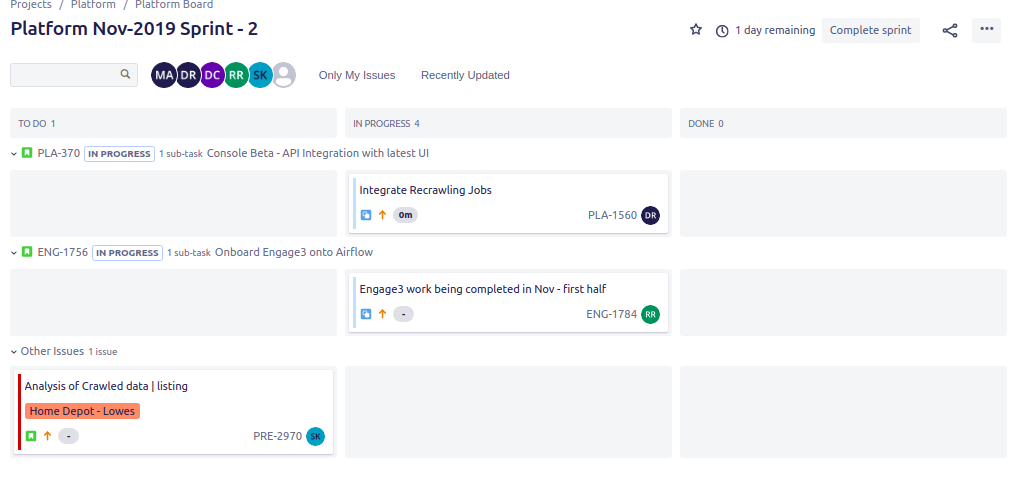Open issue key PRE-2970
1025x490 pixels.
click(278, 436)
